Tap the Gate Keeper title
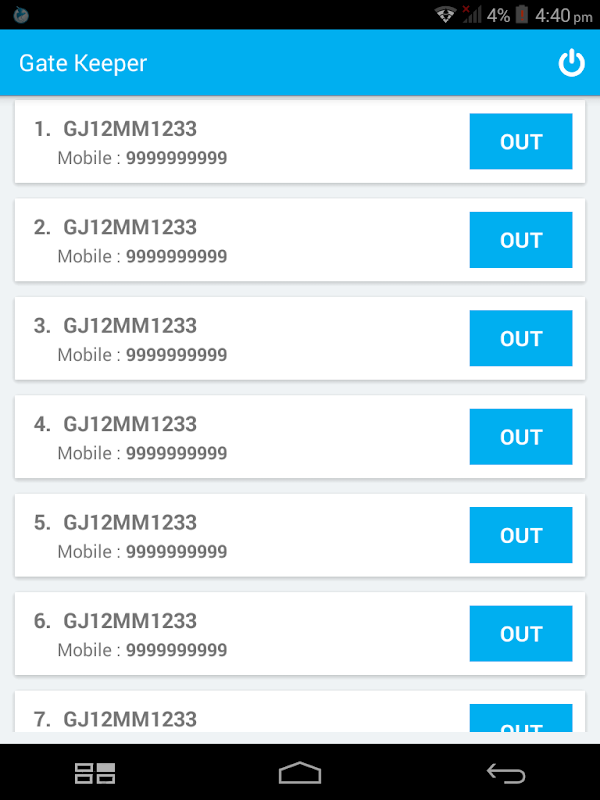 [83, 64]
